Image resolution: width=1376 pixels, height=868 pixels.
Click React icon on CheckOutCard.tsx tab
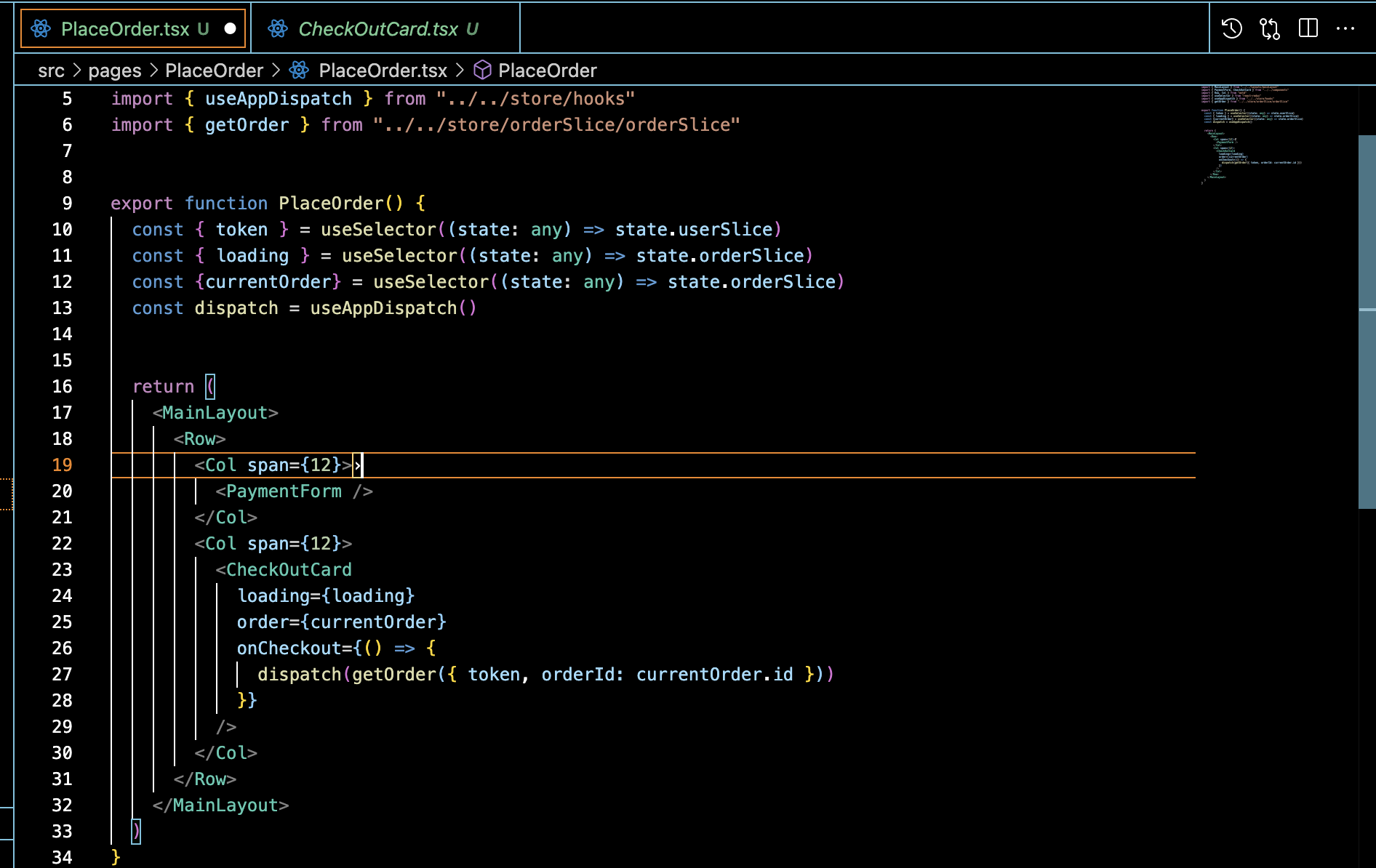coord(278,29)
